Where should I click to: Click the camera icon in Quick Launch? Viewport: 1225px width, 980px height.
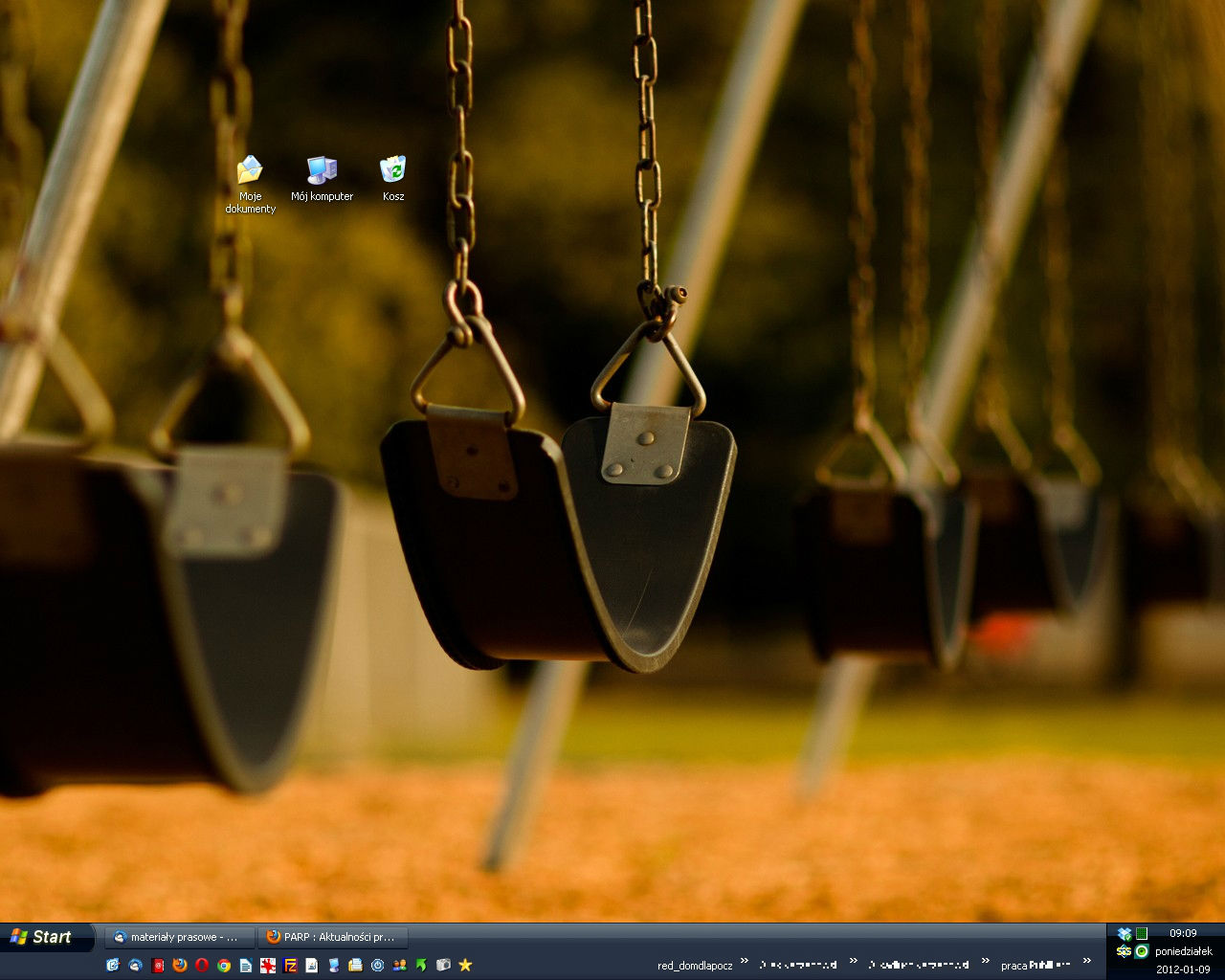[443, 965]
